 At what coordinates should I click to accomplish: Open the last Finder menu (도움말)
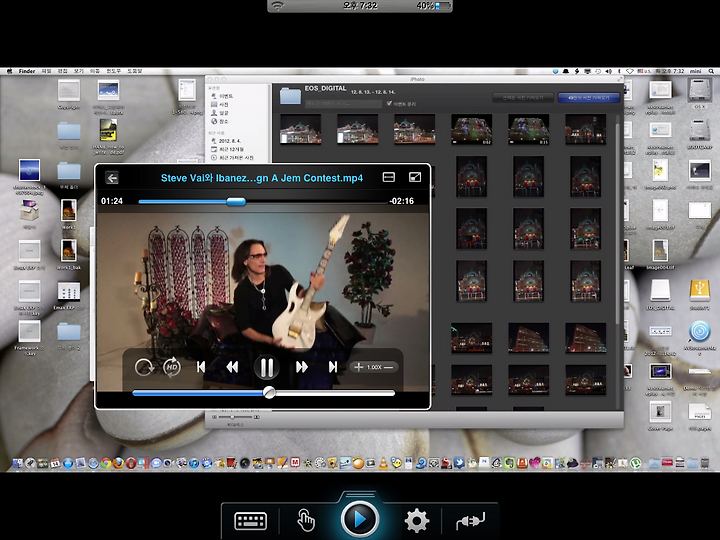tap(135, 71)
